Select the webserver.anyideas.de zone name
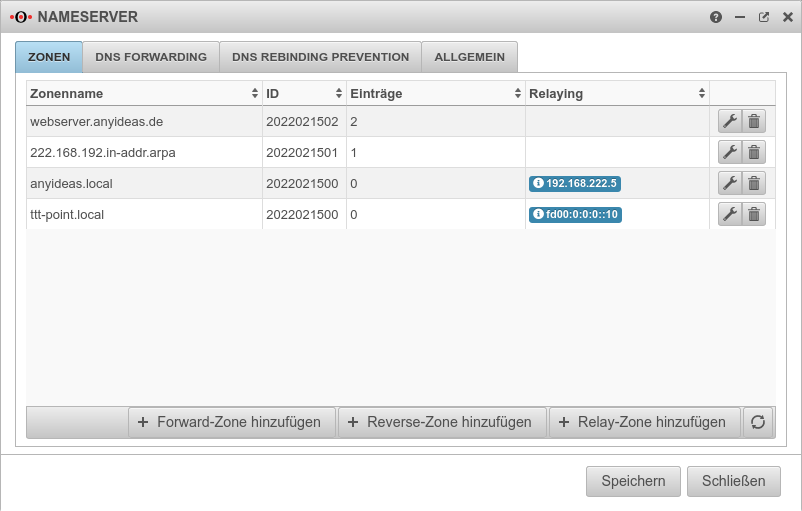 (x=97, y=122)
